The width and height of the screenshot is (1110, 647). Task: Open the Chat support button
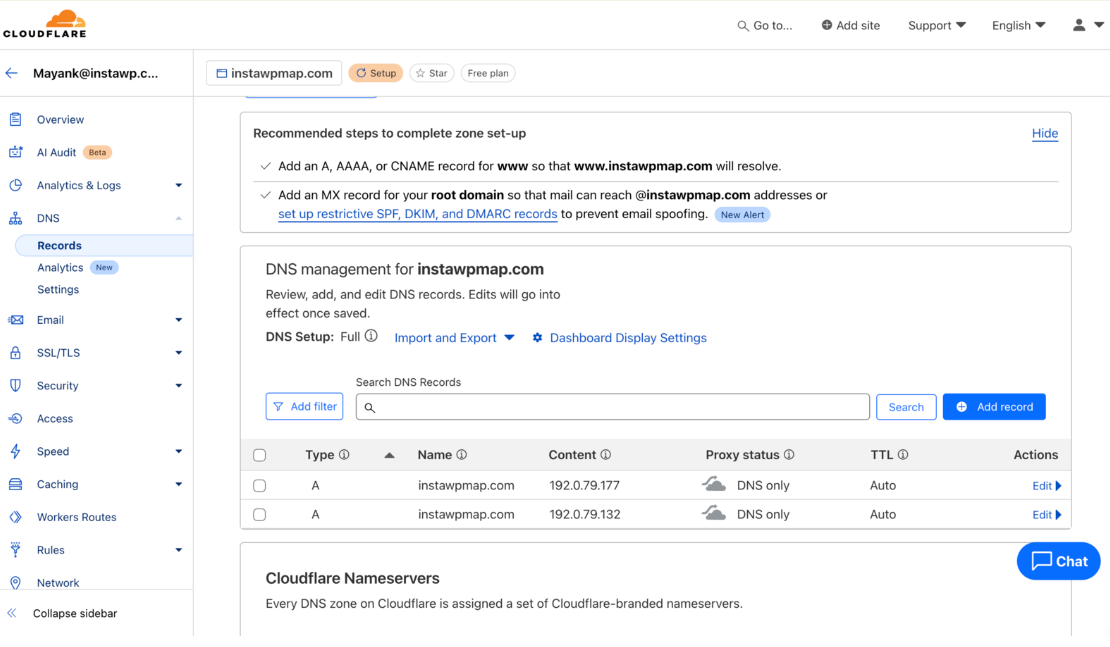(1058, 561)
